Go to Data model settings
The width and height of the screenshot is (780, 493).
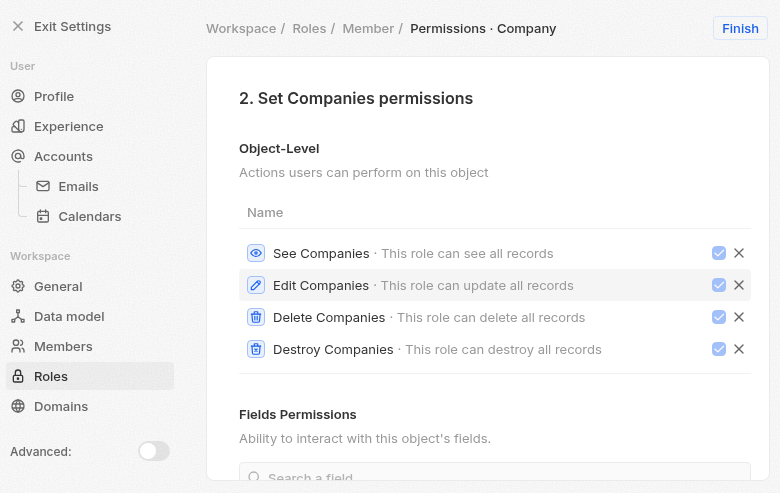(x=69, y=316)
